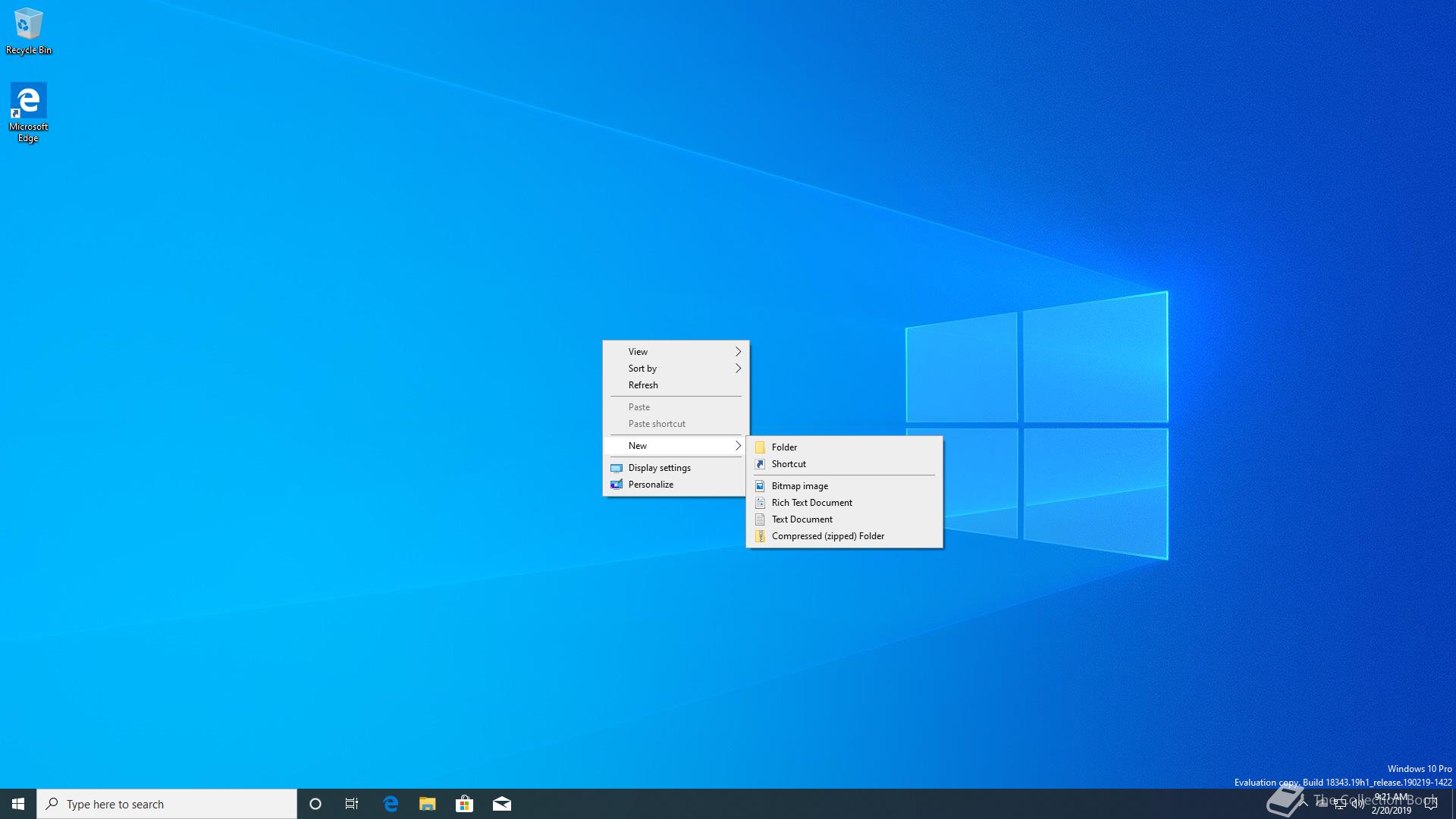
Task: Select the Recycle Bin desktop icon
Action: (28, 32)
